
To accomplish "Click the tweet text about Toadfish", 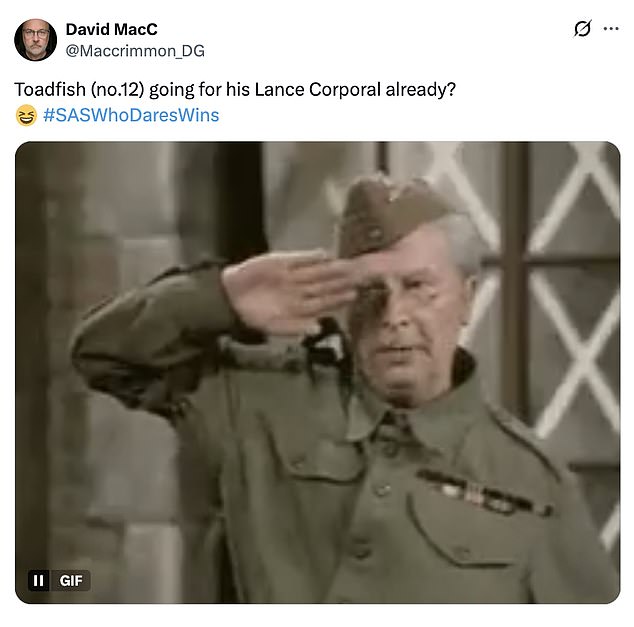I will click(x=235, y=89).
